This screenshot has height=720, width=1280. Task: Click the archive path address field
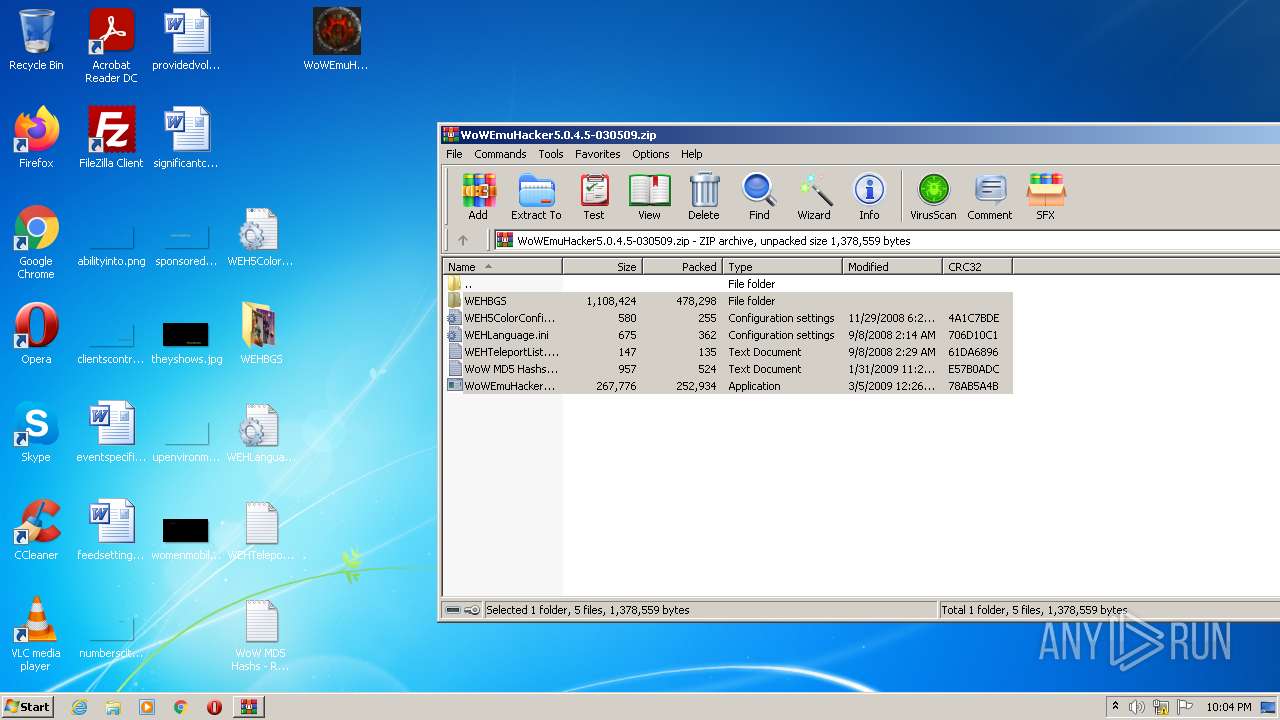pos(886,240)
